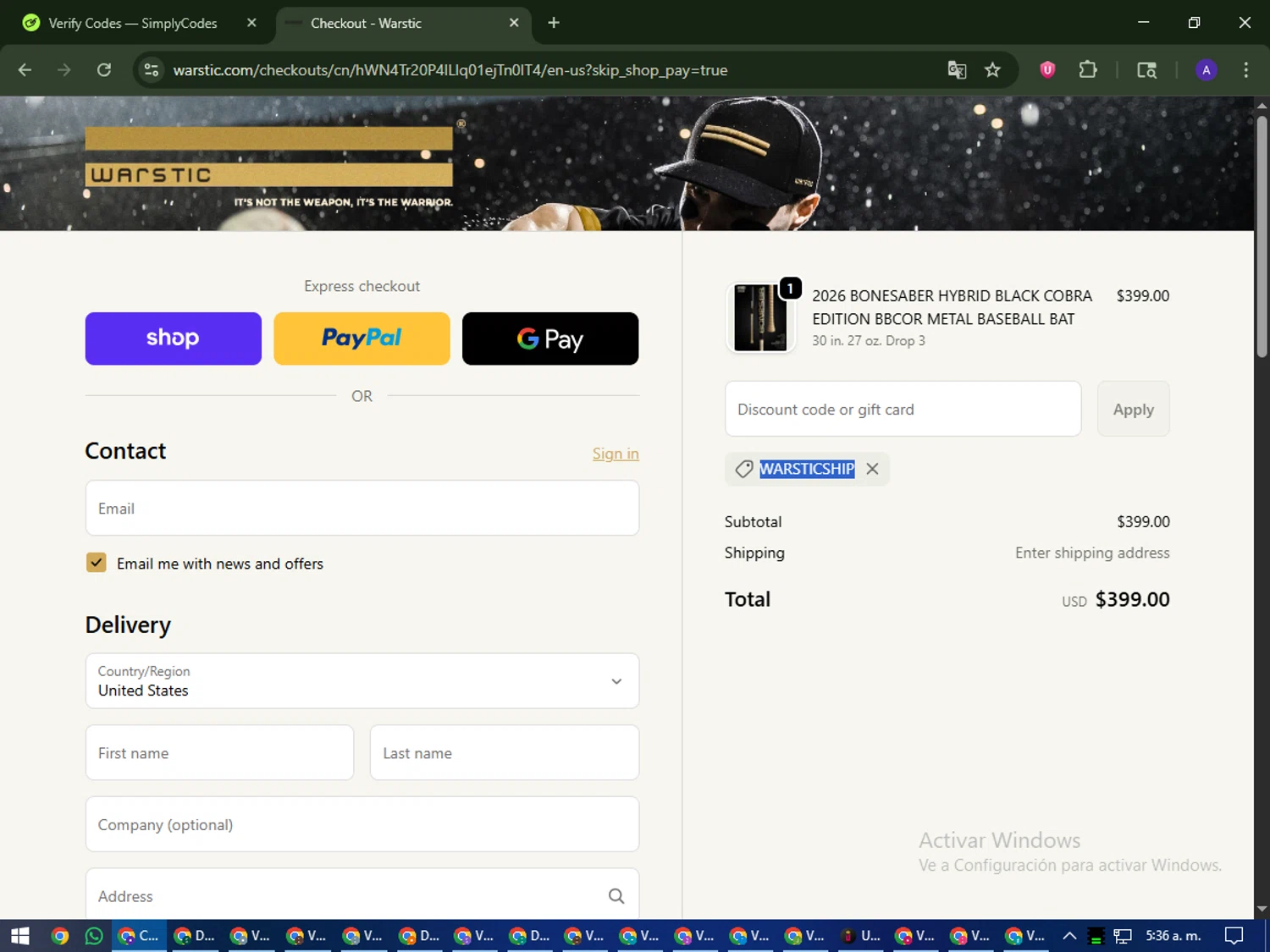Open the Extensions puzzle icon

click(x=1088, y=70)
